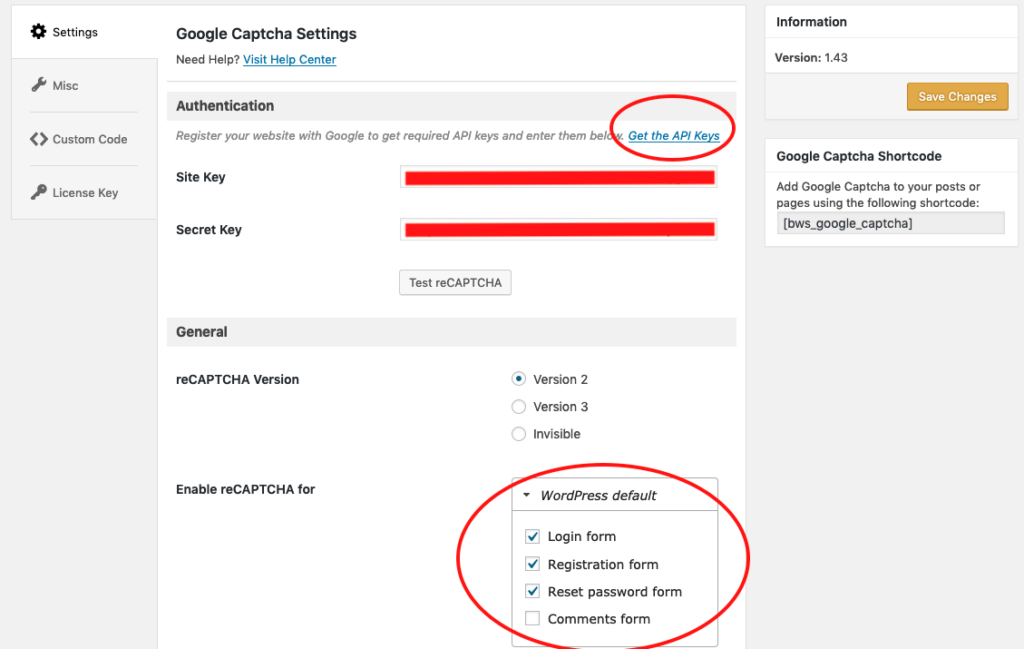The width and height of the screenshot is (1024, 649).
Task: Select the Version 2 radio button
Action: point(518,378)
